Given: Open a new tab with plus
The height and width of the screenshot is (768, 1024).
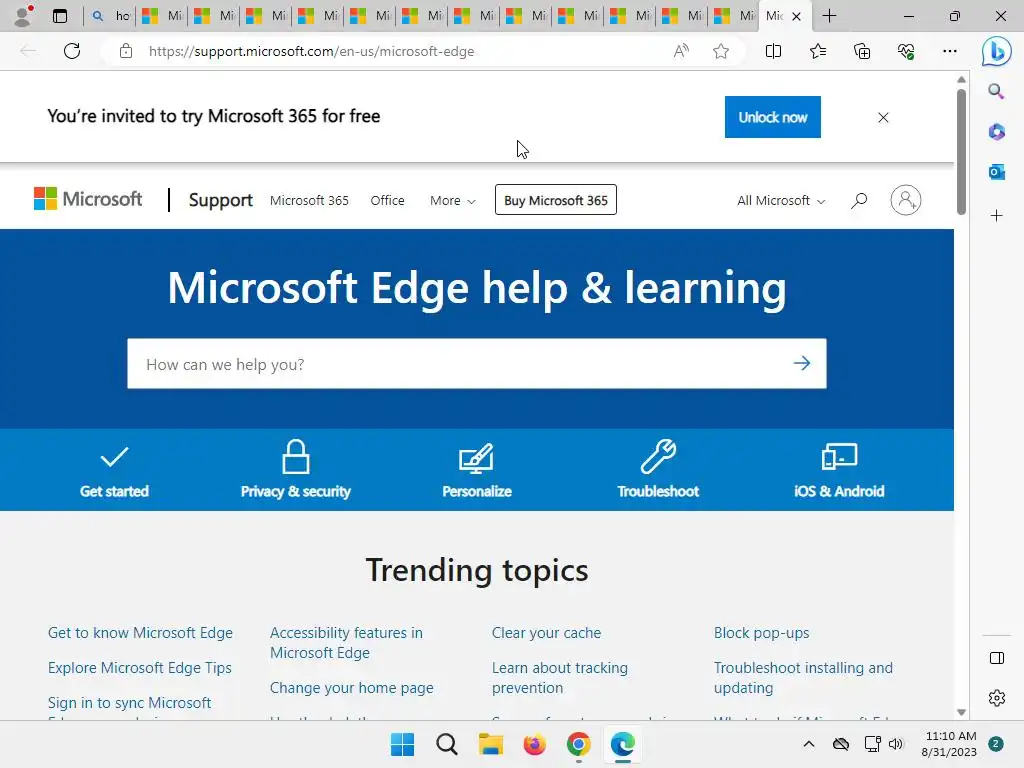Looking at the screenshot, I should 829,16.
